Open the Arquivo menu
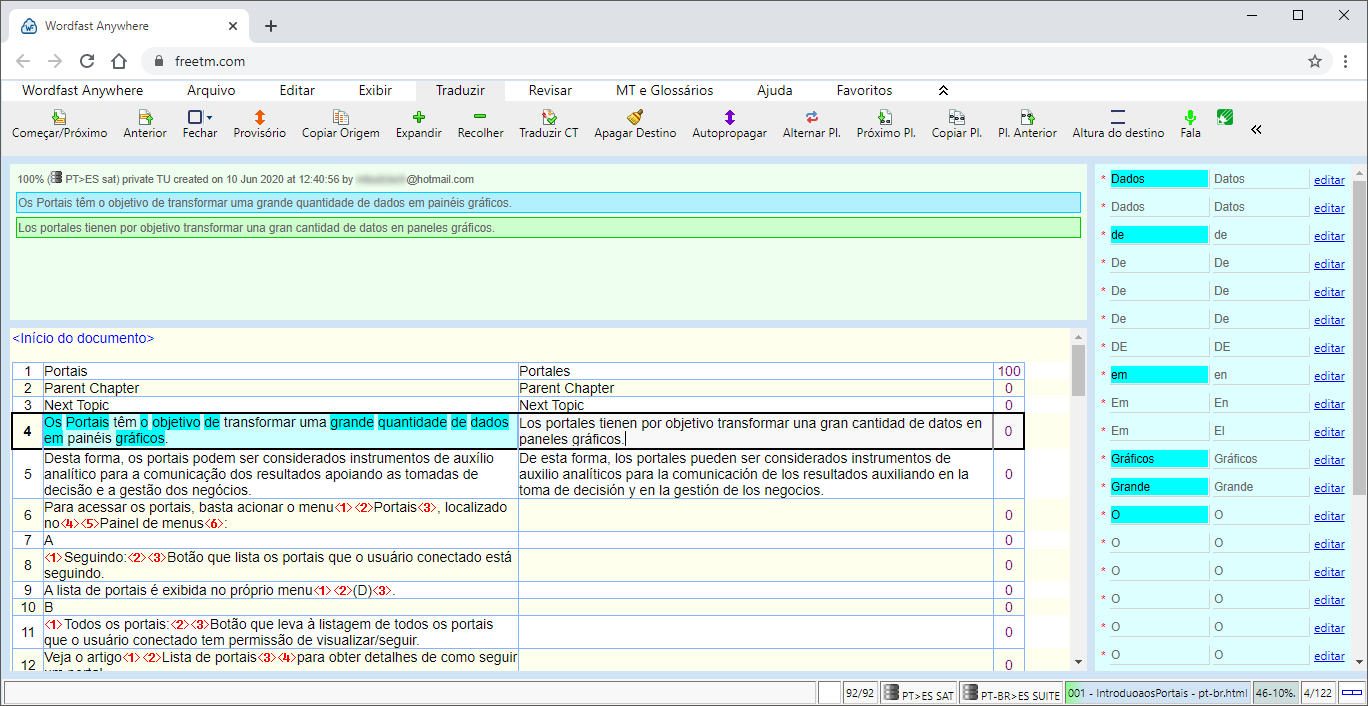 (x=211, y=90)
